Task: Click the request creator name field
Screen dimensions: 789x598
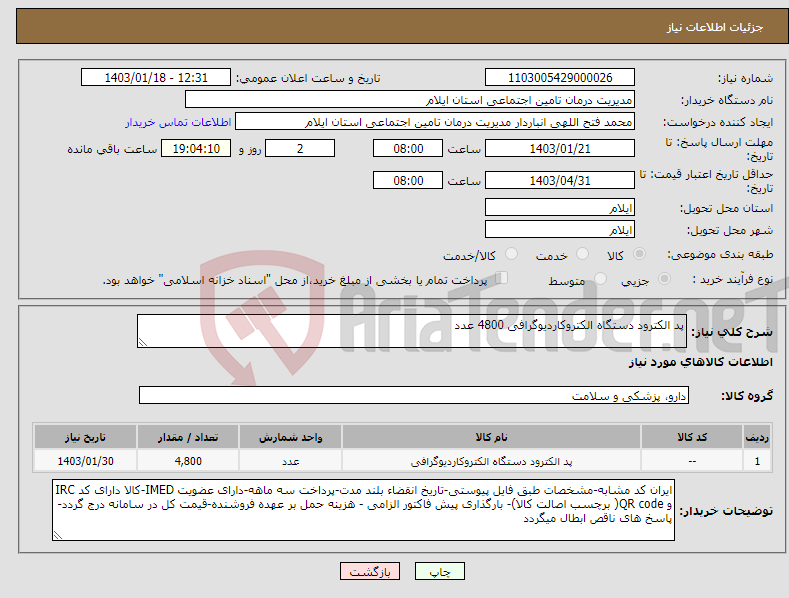Action: click(x=435, y=122)
